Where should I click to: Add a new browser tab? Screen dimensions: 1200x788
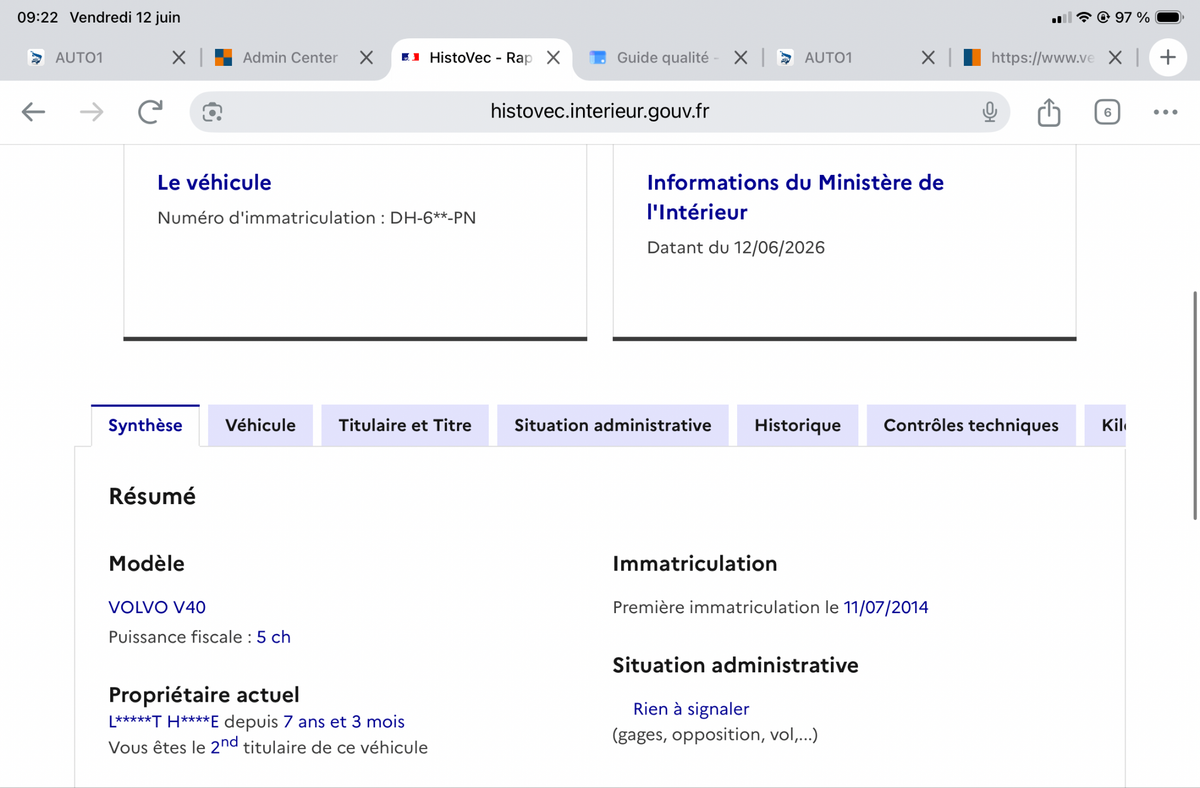[1168, 58]
